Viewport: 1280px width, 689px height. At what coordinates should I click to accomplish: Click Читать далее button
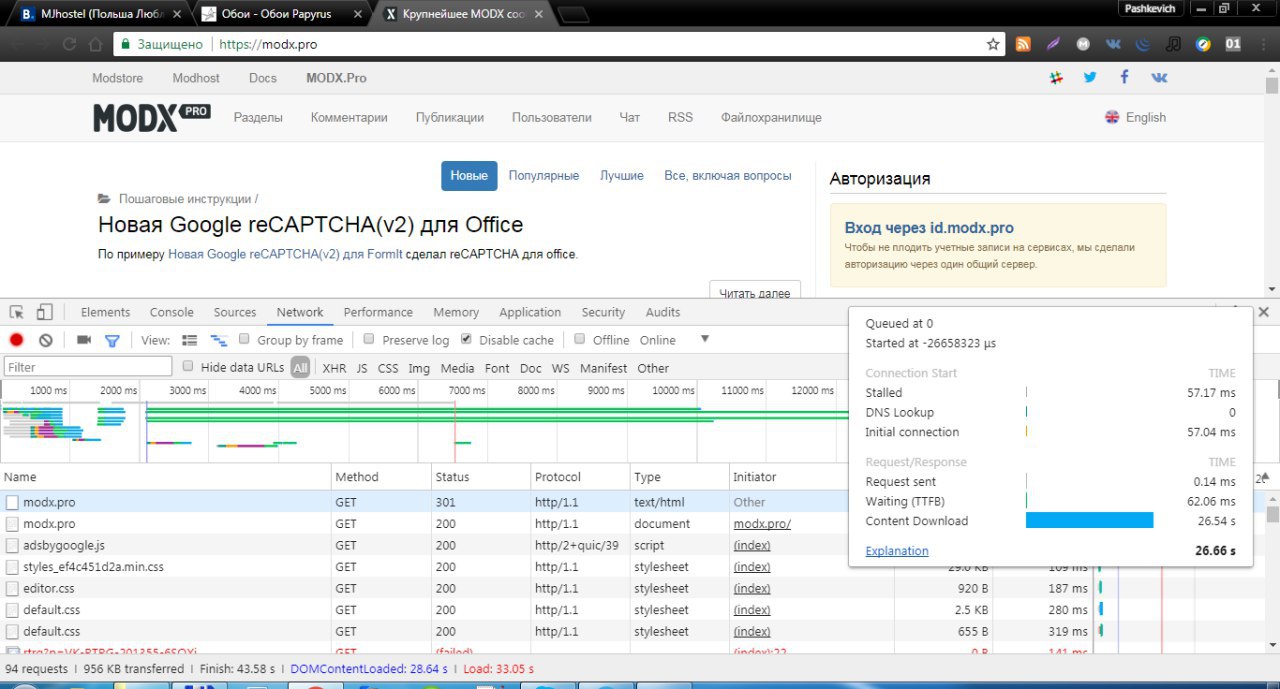tap(755, 292)
